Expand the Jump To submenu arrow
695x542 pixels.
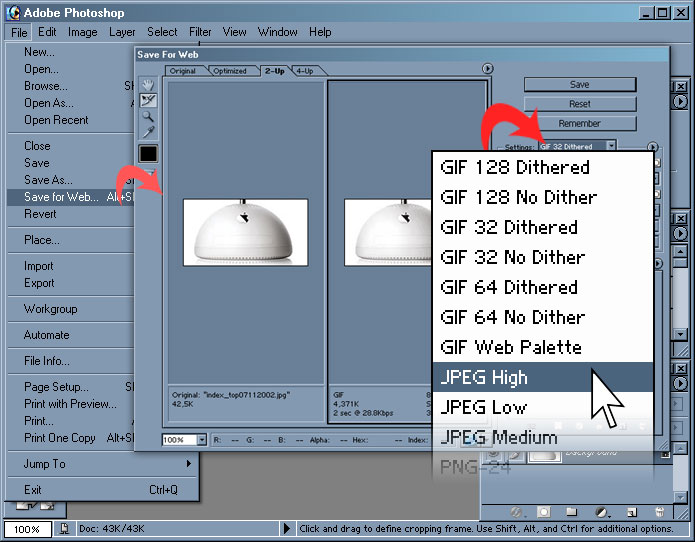click(x=189, y=464)
